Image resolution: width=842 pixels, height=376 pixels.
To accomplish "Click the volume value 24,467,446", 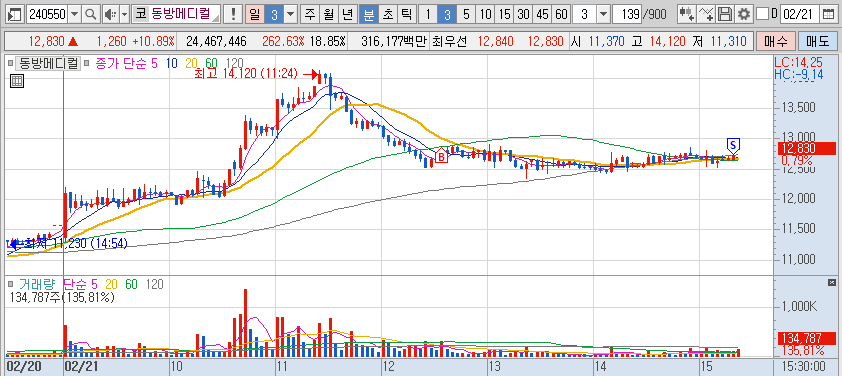I will 215,41.
